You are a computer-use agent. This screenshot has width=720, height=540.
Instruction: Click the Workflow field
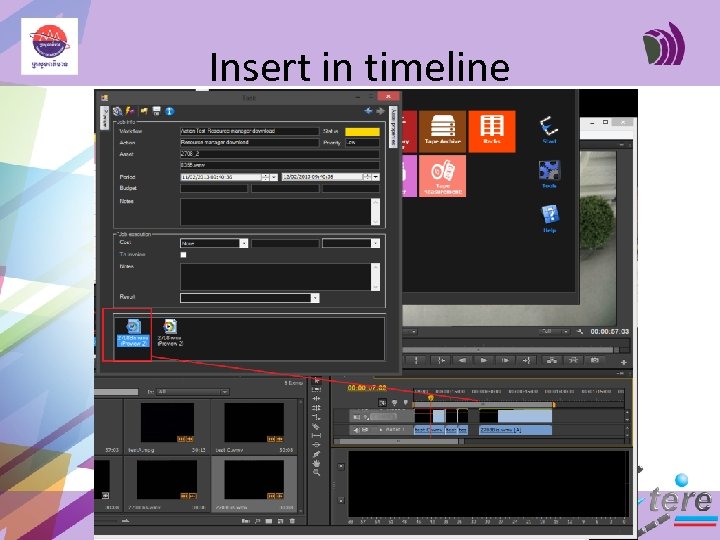pyautogui.click(x=249, y=131)
